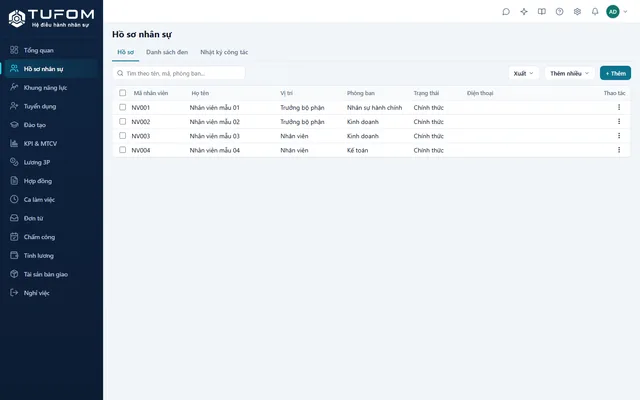640x400 pixels.
Task: Click the Họ tên column header
Action: tap(200, 93)
